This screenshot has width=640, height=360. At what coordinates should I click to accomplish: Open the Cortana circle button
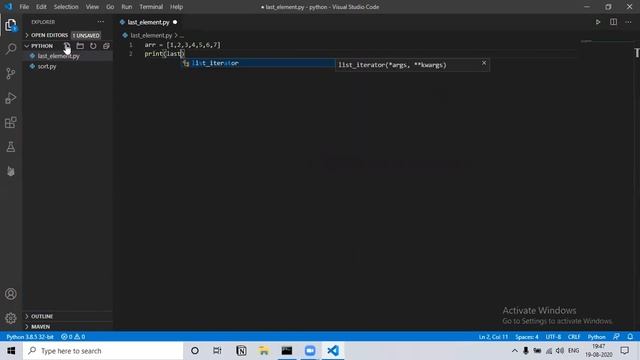point(195,351)
